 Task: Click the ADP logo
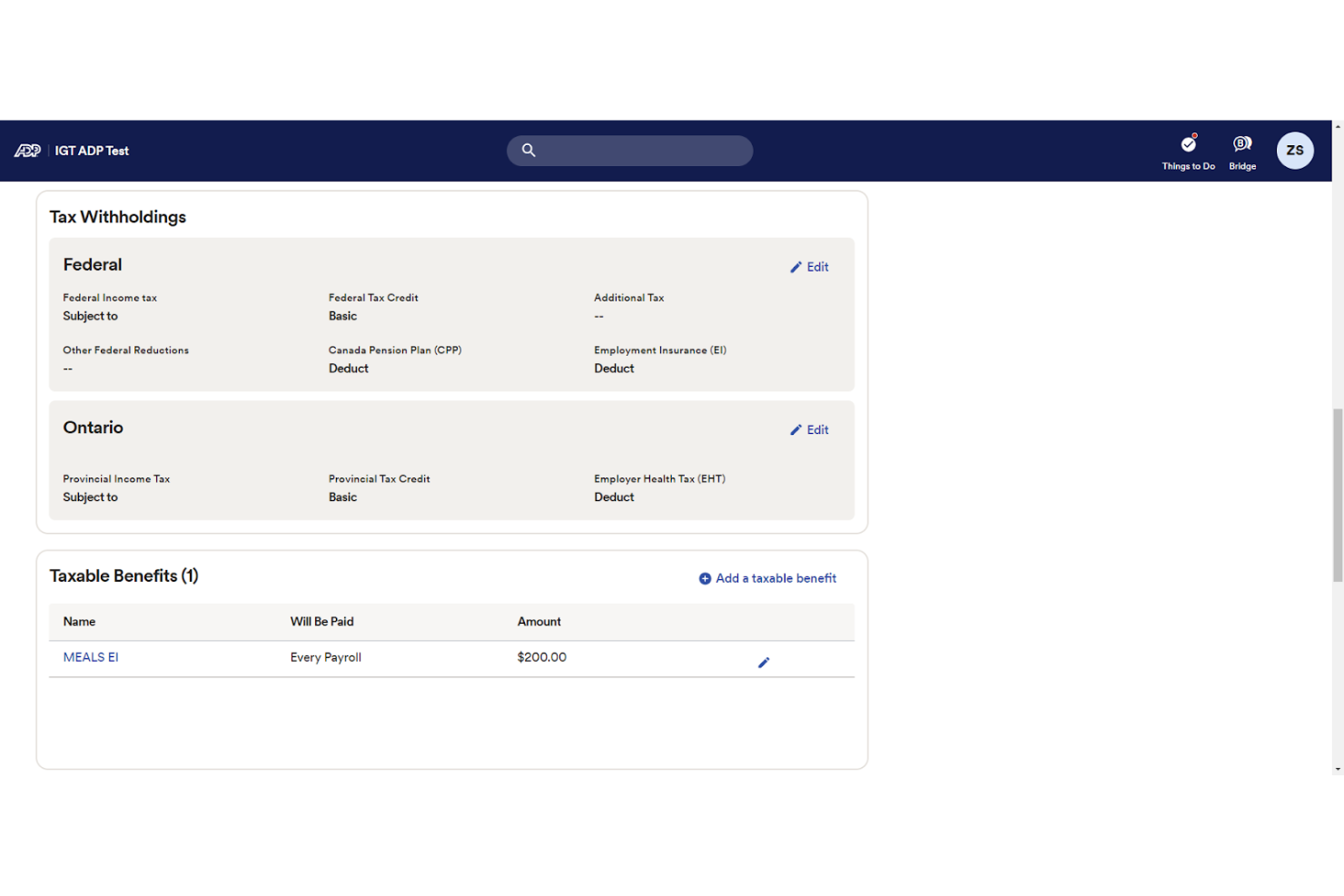pos(26,150)
